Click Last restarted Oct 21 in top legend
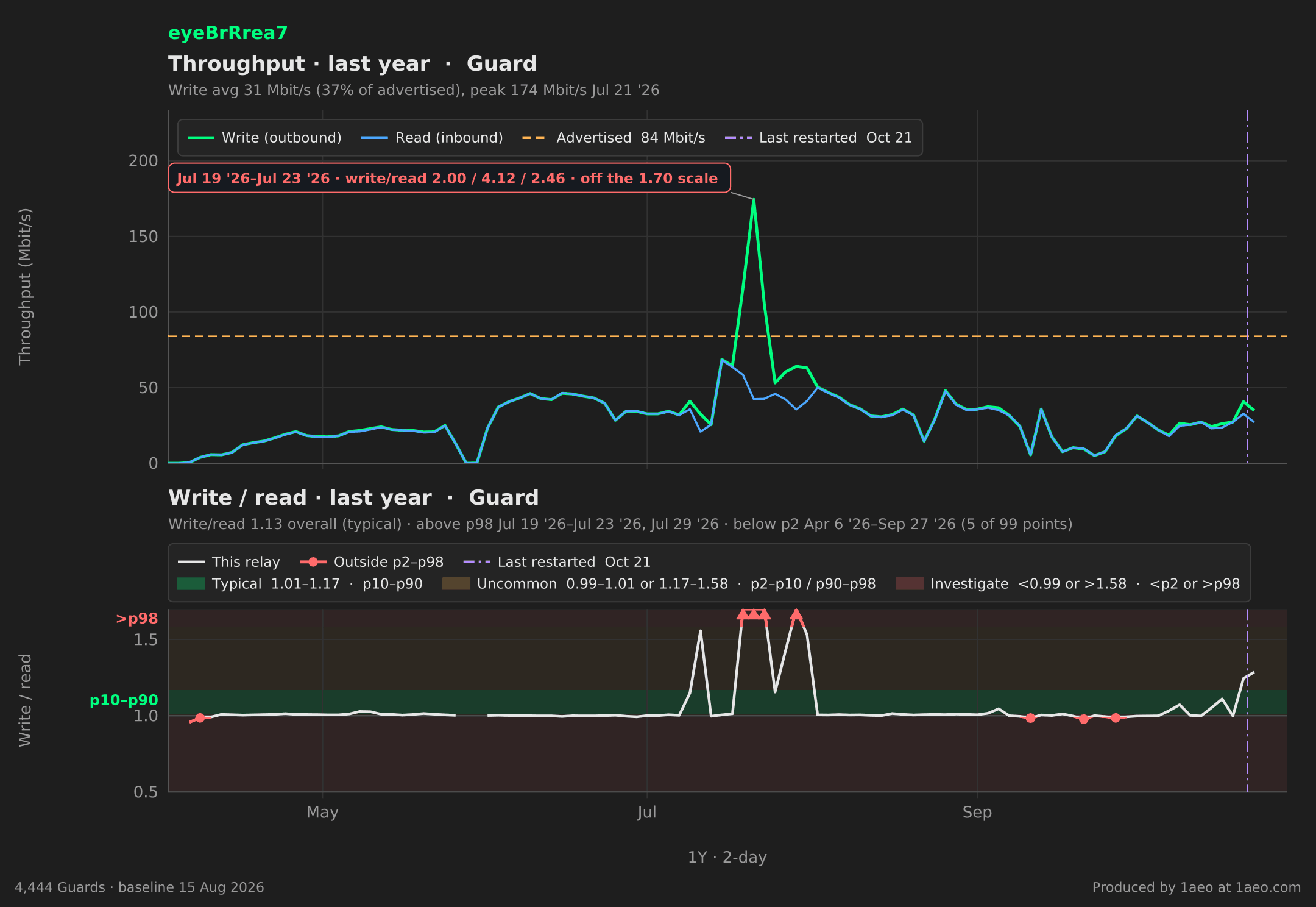This screenshot has height=907, width=1316. pos(818,138)
